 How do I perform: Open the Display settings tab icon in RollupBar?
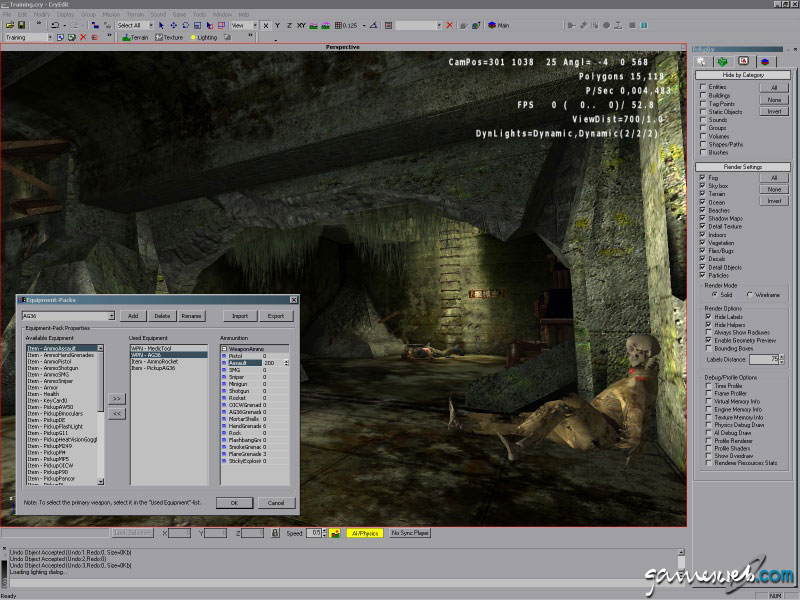coord(743,62)
